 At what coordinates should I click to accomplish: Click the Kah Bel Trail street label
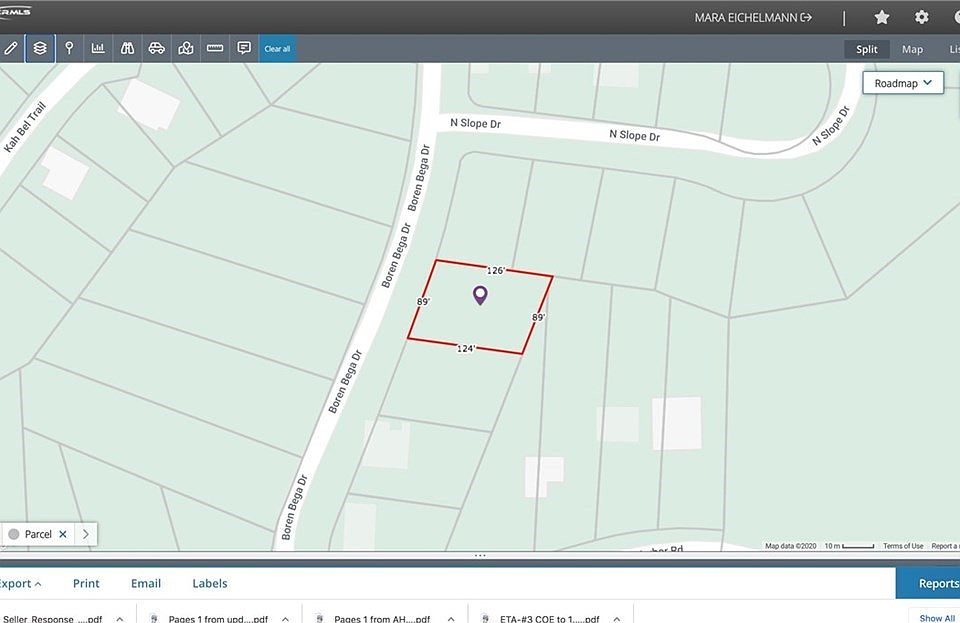pyautogui.click(x=24, y=127)
